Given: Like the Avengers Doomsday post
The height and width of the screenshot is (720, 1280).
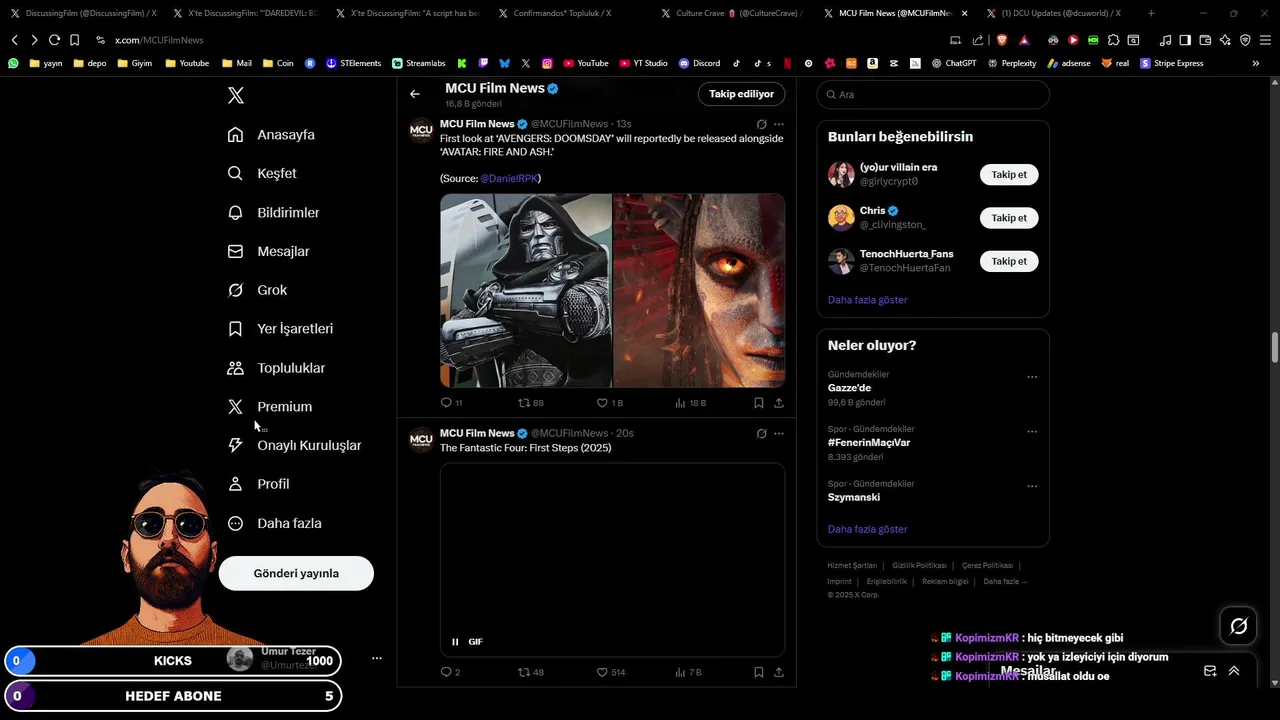Looking at the screenshot, I should [609, 403].
